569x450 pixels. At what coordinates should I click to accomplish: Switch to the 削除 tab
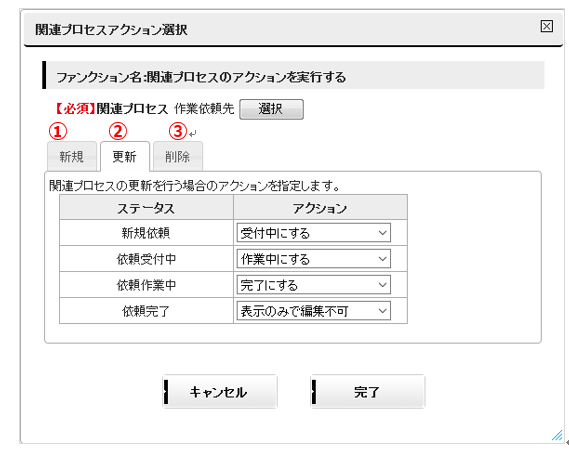[x=178, y=156]
